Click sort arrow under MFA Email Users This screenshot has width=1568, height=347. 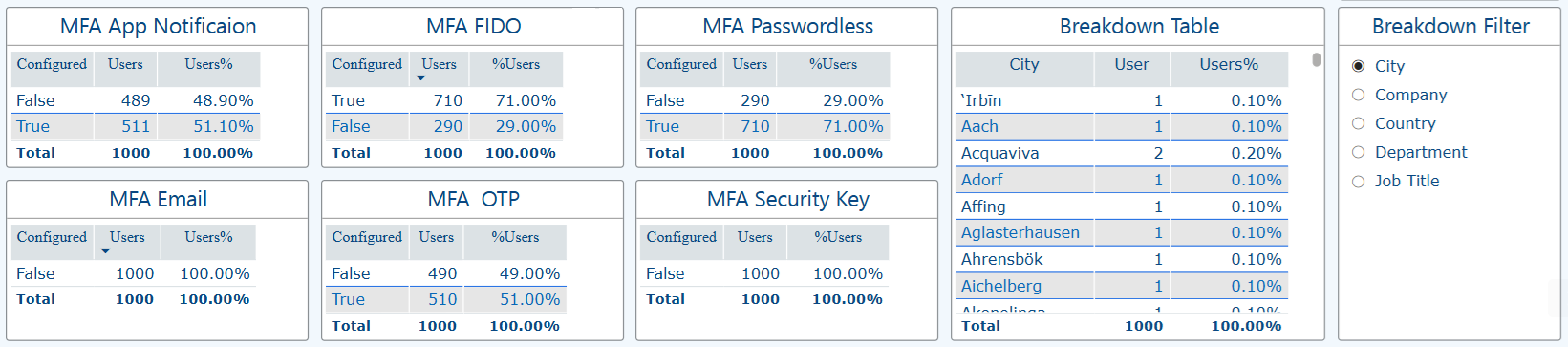(x=105, y=251)
